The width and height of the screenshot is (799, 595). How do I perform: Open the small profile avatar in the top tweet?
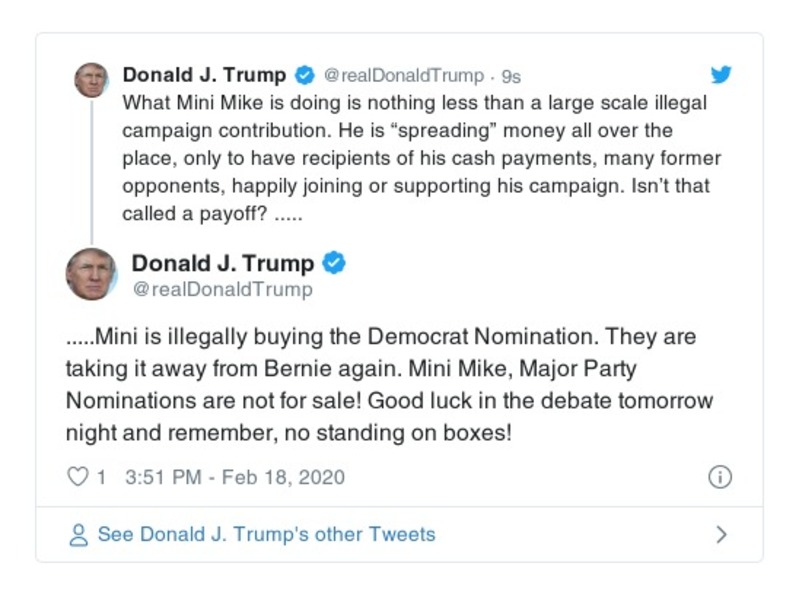91,79
